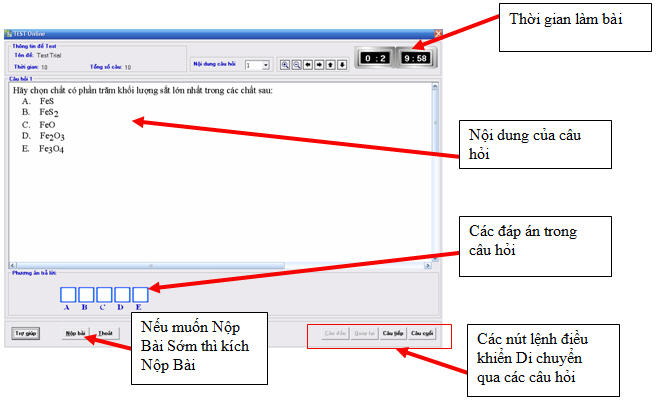Select answer box B
Viewport: 656px width, 400px height.
click(86, 295)
